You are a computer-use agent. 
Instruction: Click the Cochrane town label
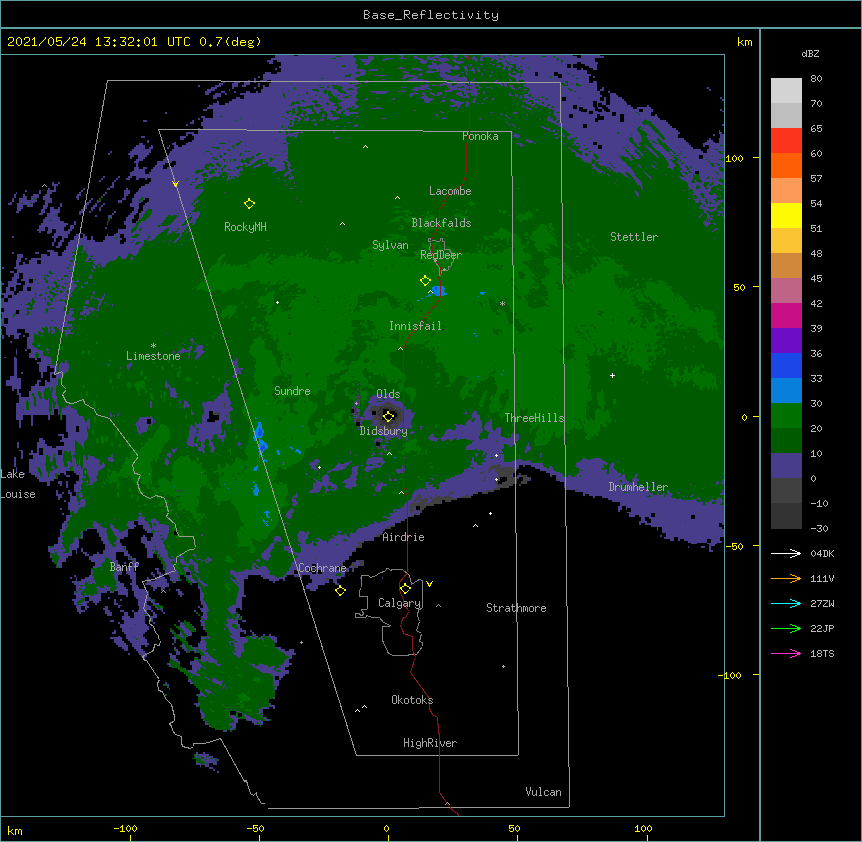tap(322, 568)
